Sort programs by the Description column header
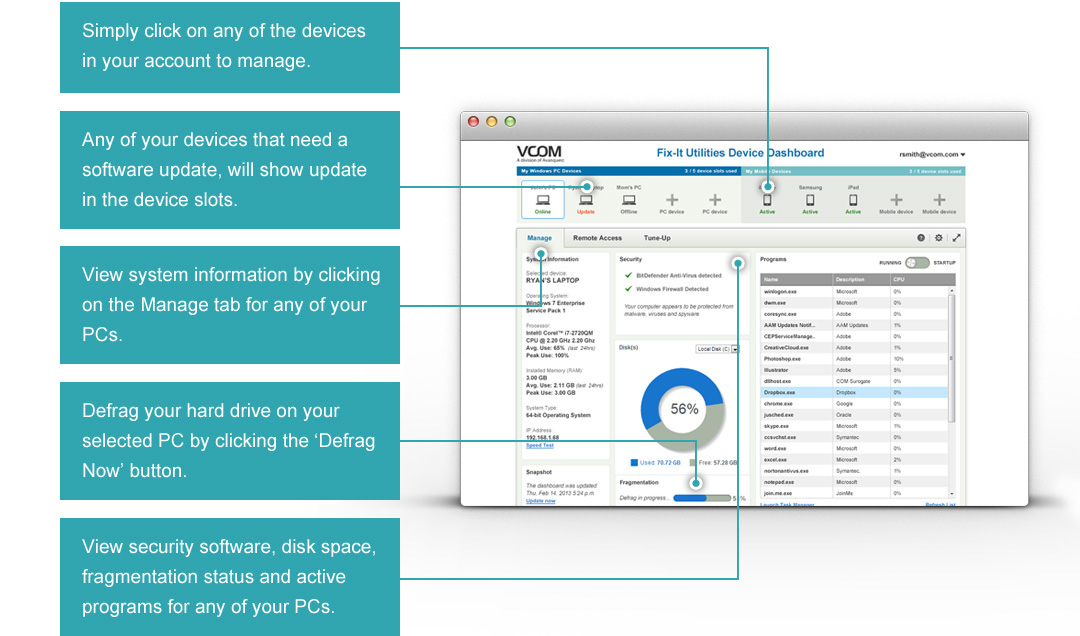 click(861, 279)
